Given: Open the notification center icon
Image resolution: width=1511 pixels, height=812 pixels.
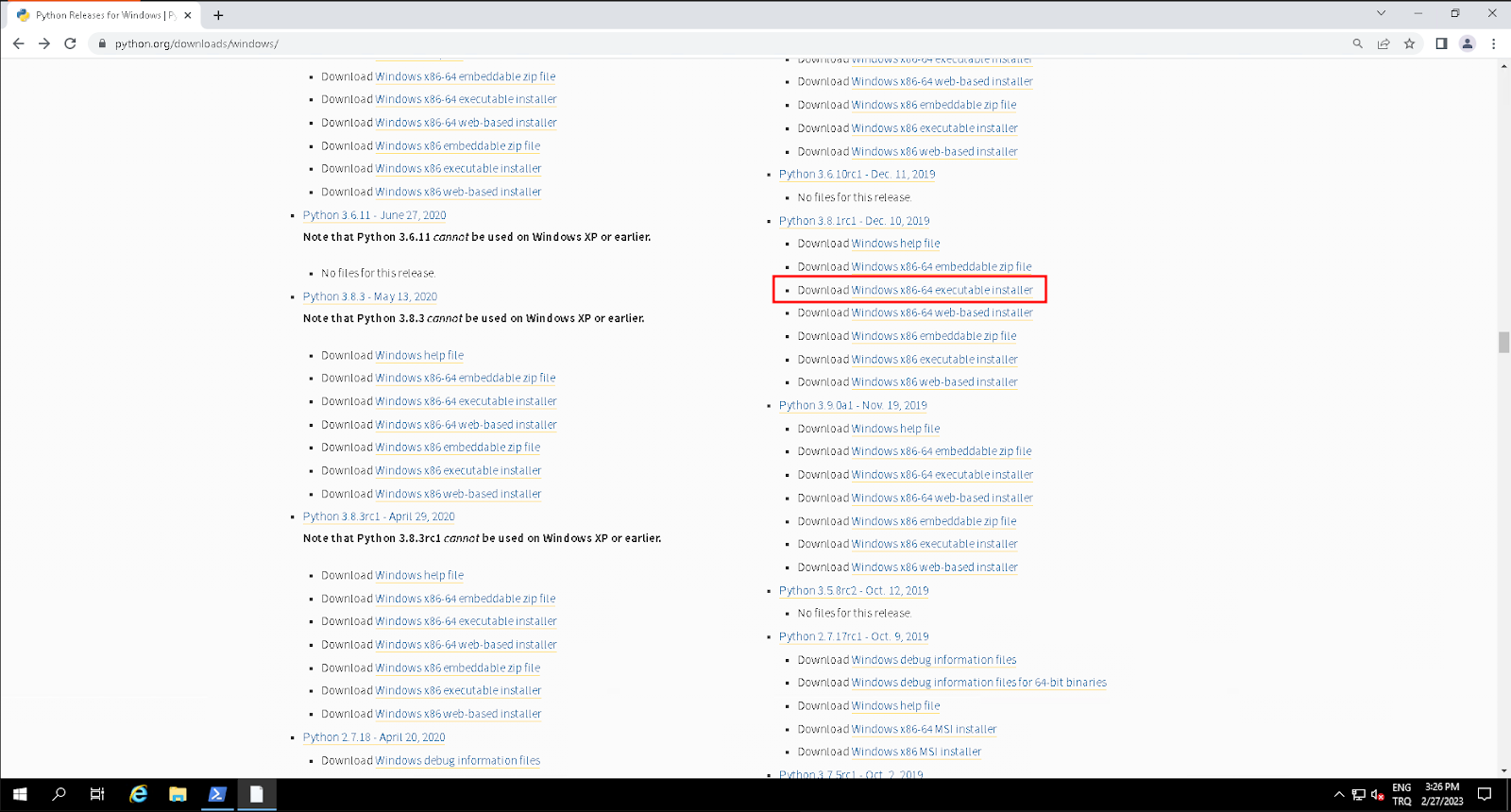Looking at the screenshot, I should coord(1485,794).
